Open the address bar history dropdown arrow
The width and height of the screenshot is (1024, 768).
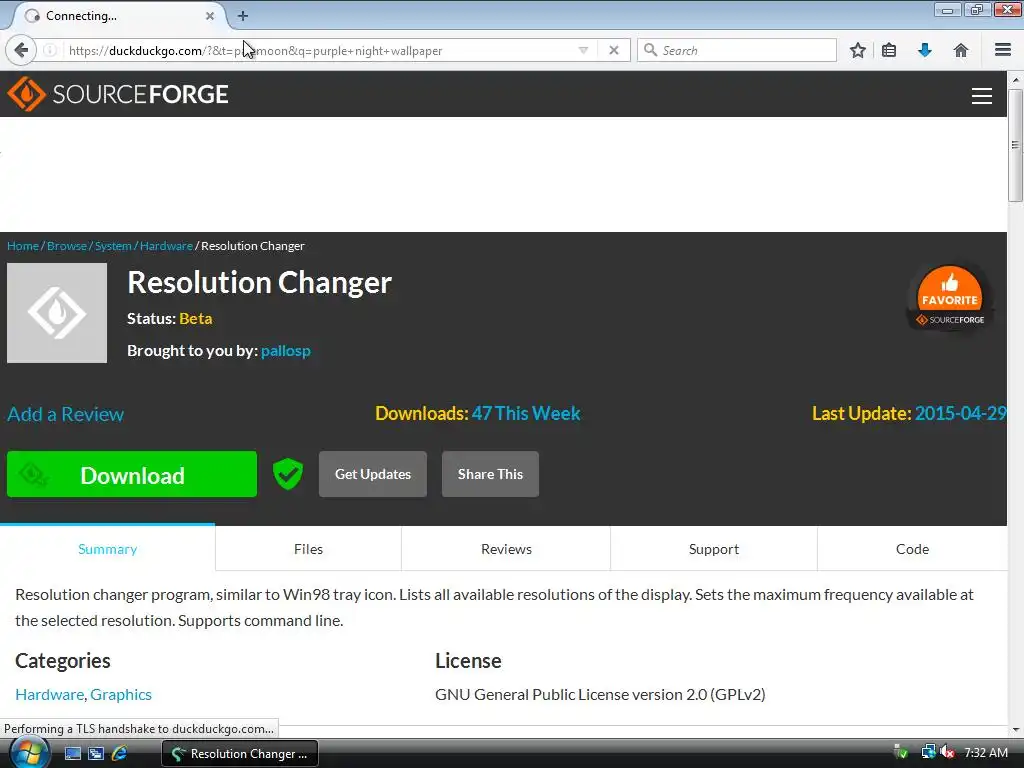tap(583, 50)
